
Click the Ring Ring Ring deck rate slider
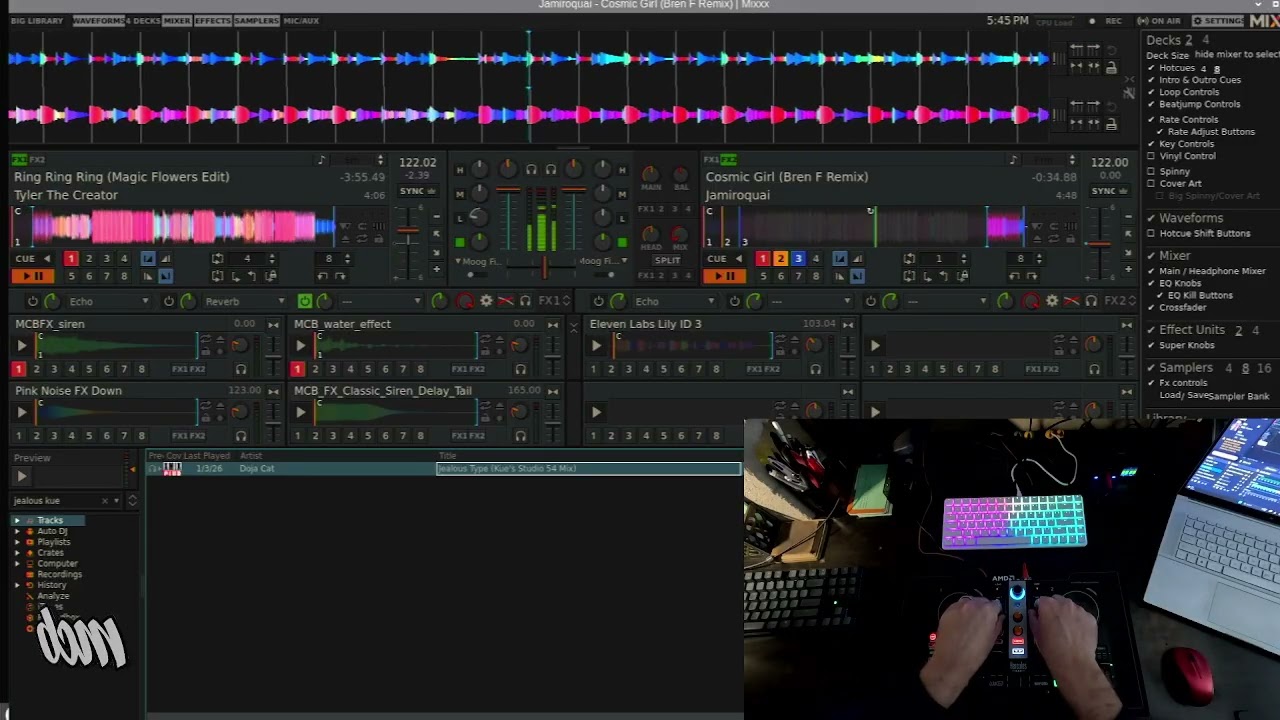click(x=407, y=244)
